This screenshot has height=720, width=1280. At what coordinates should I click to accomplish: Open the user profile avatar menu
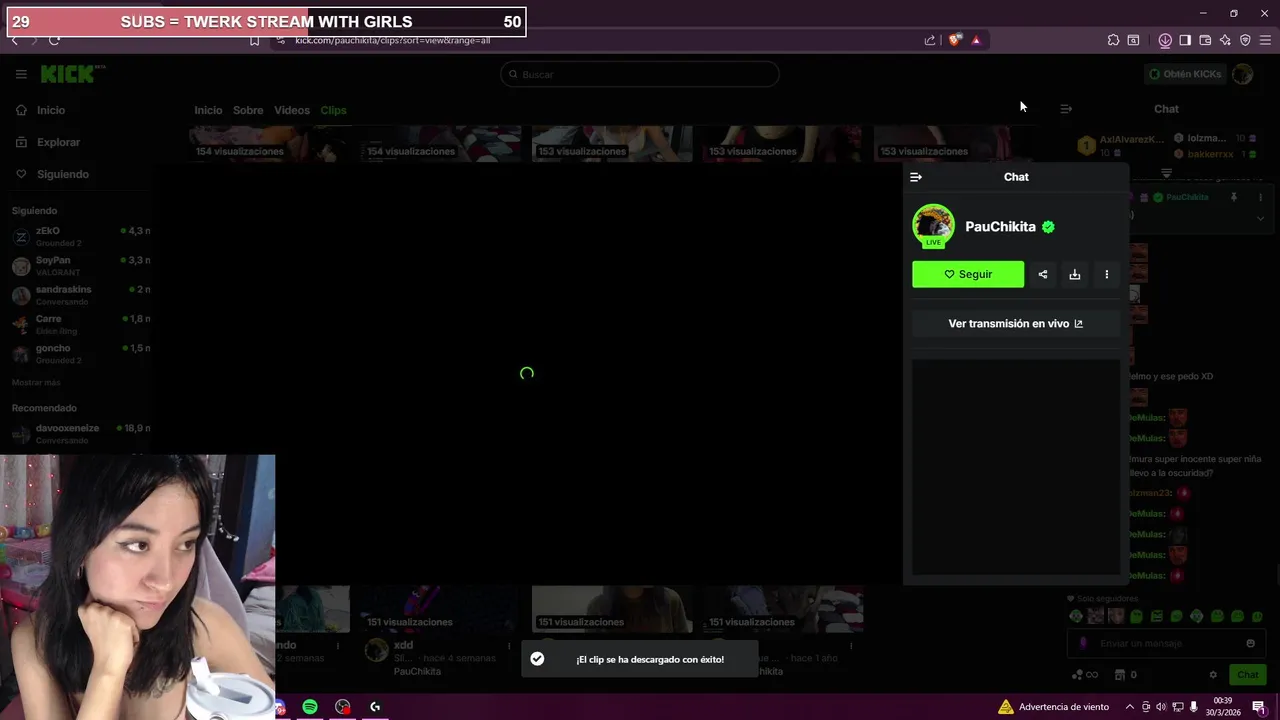tap(1243, 74)
